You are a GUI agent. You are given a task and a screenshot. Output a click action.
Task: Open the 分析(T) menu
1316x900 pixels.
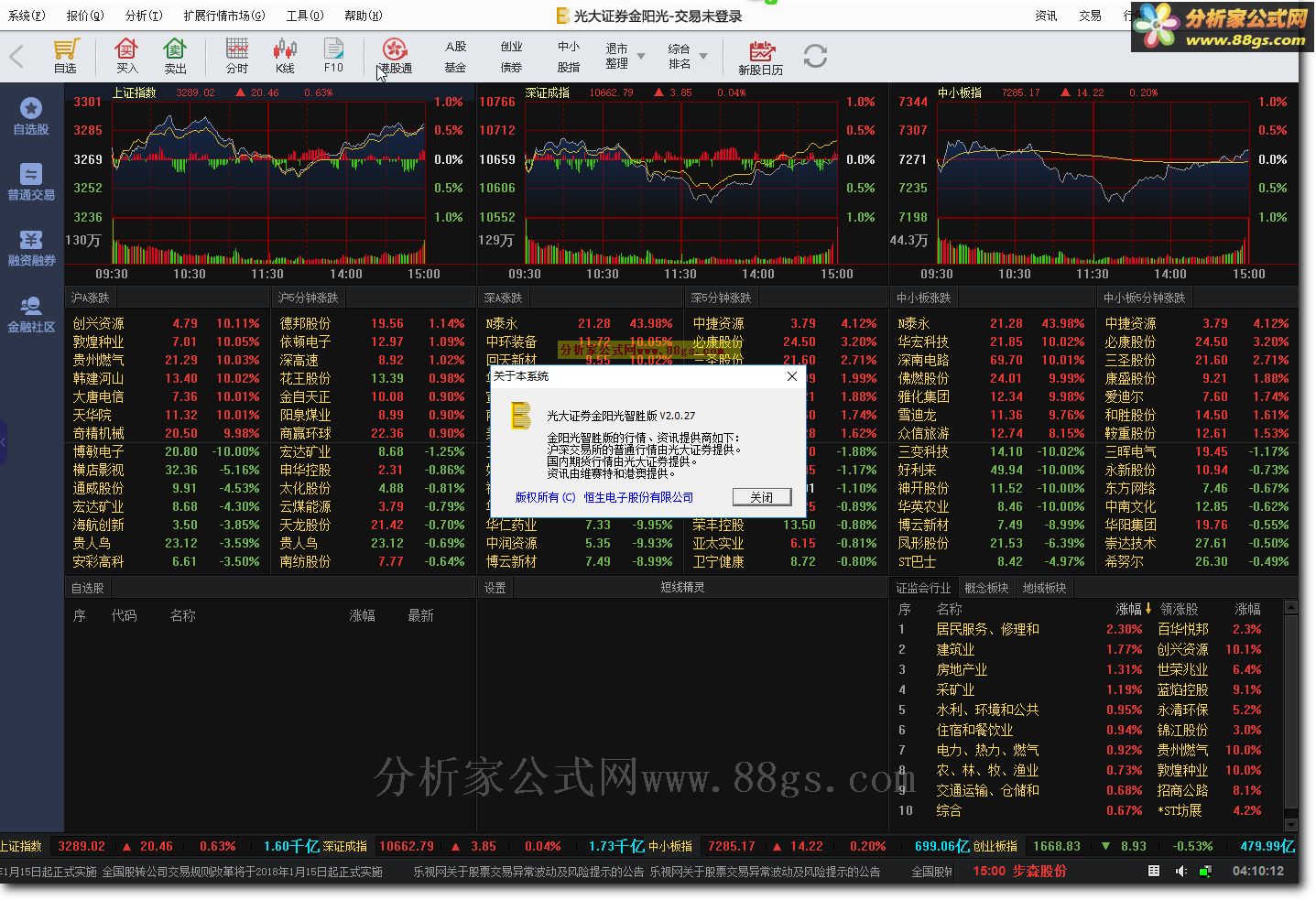tap(144, 16)
